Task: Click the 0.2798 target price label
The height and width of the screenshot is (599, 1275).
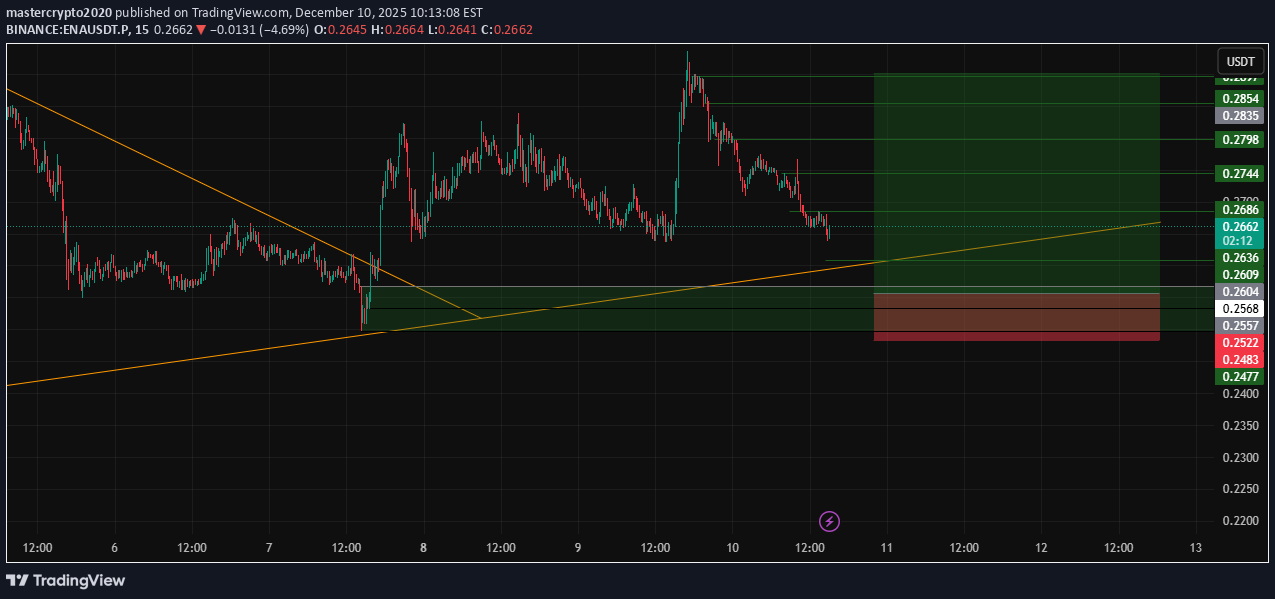Action: (x=1239, y=140)
